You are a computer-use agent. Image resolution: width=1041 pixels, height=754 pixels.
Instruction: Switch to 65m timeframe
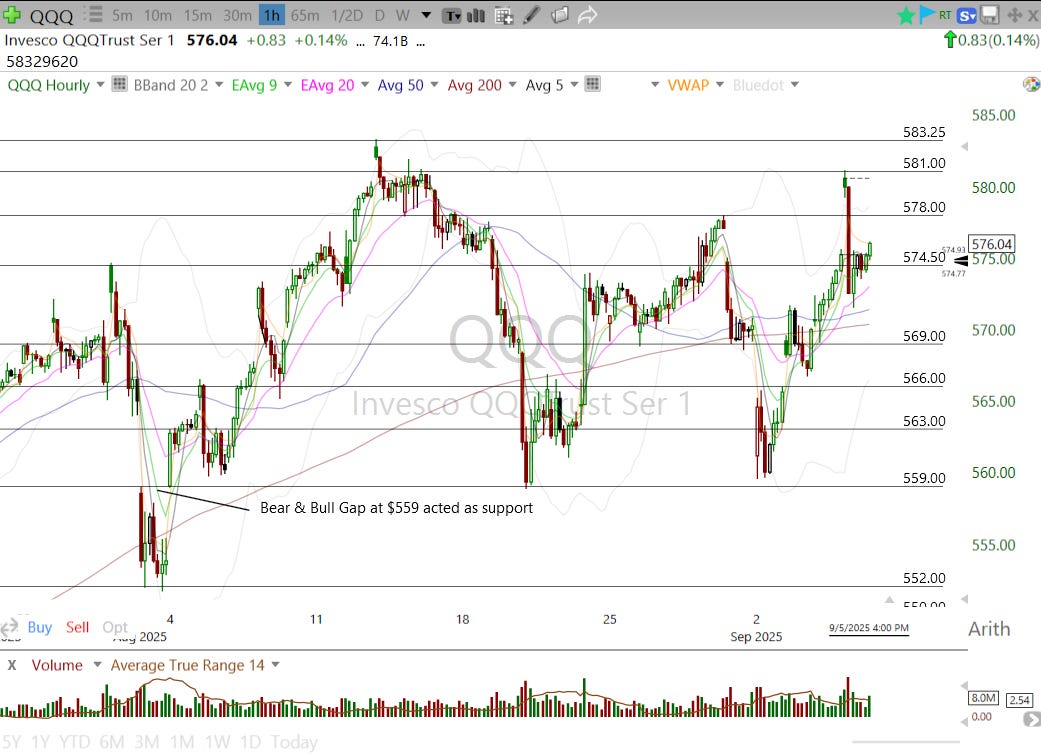pos(305,15)
